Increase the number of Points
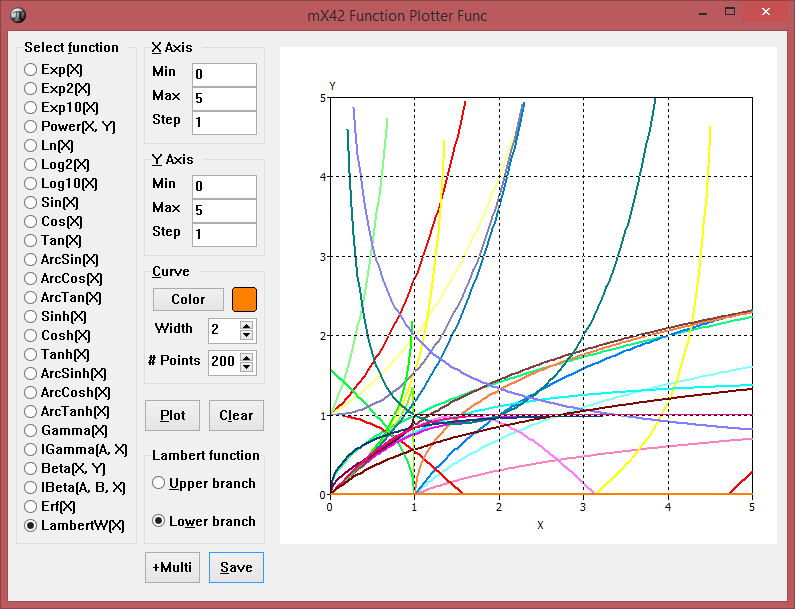The width and height of the screenshot is (795, 609). (247, 356)
